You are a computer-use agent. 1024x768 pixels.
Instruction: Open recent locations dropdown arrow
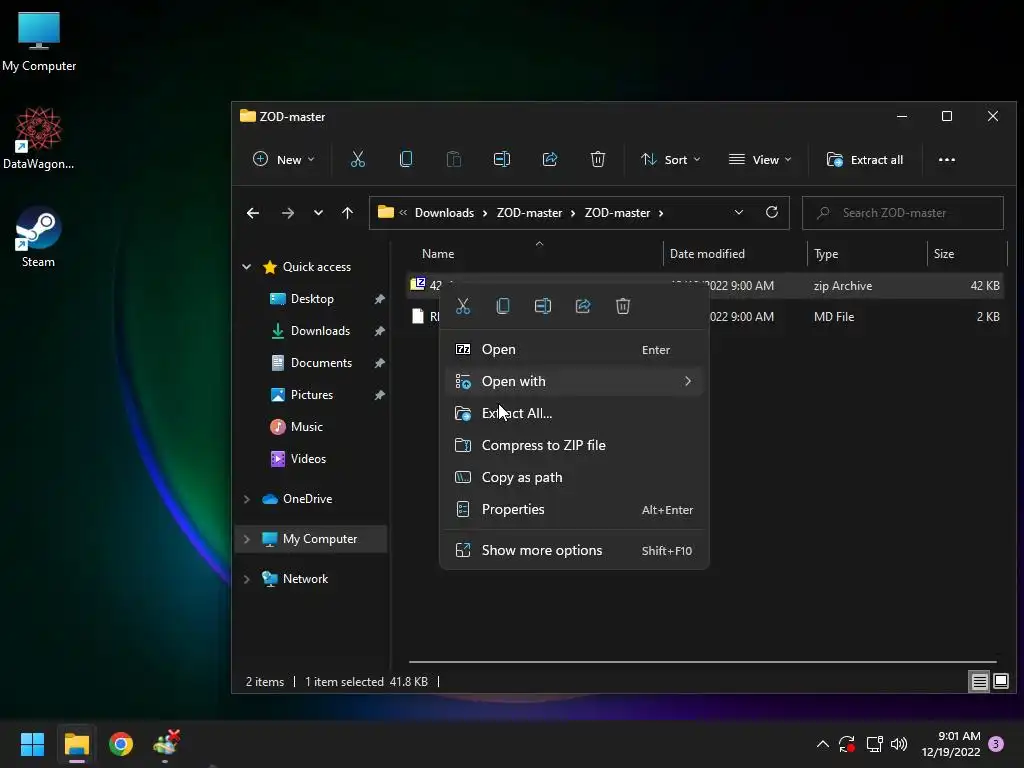coord(318,213)
